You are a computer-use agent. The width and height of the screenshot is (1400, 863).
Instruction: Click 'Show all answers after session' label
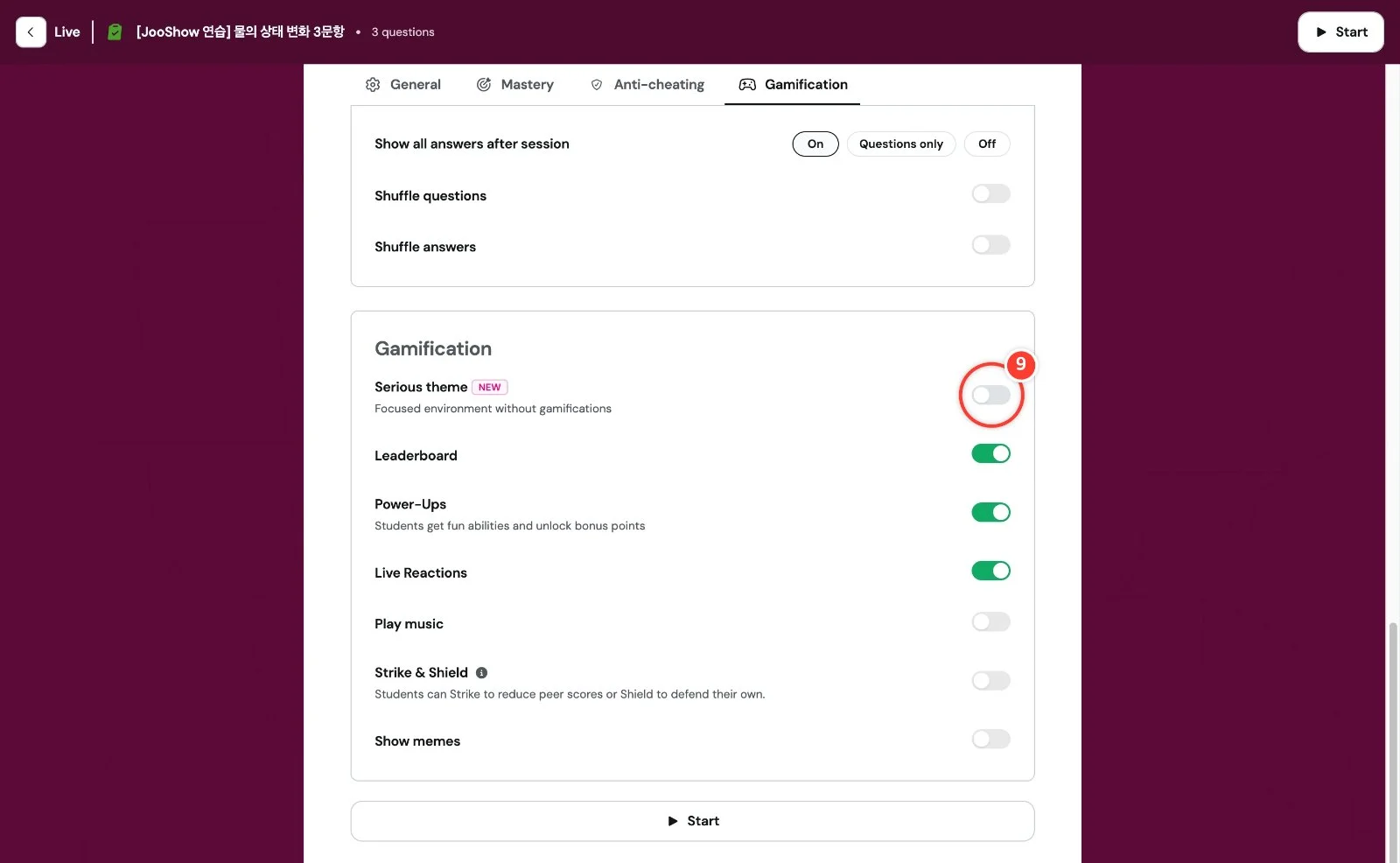pos(472,144)
